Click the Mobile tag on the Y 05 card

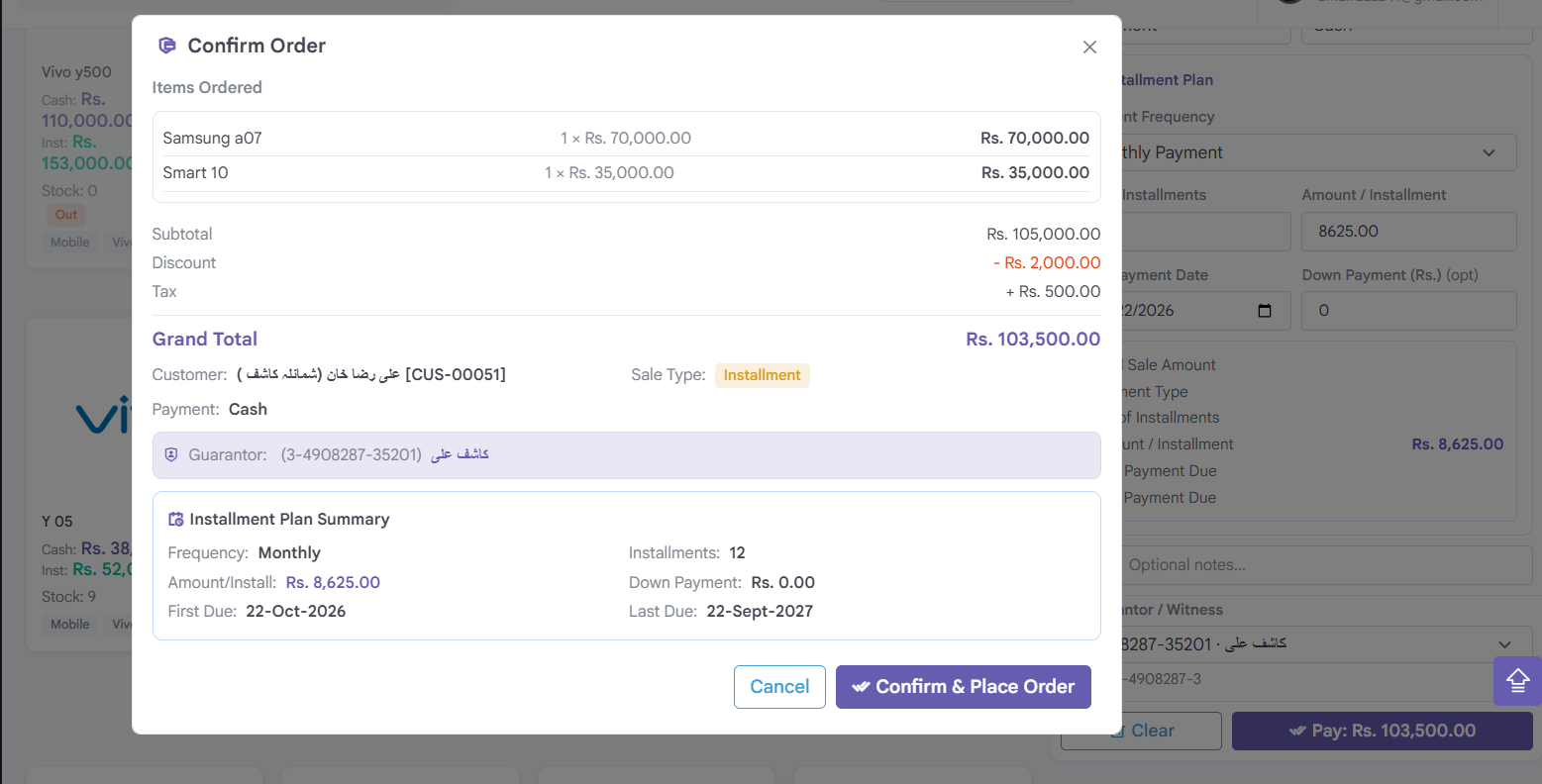[x=70, y=625]
